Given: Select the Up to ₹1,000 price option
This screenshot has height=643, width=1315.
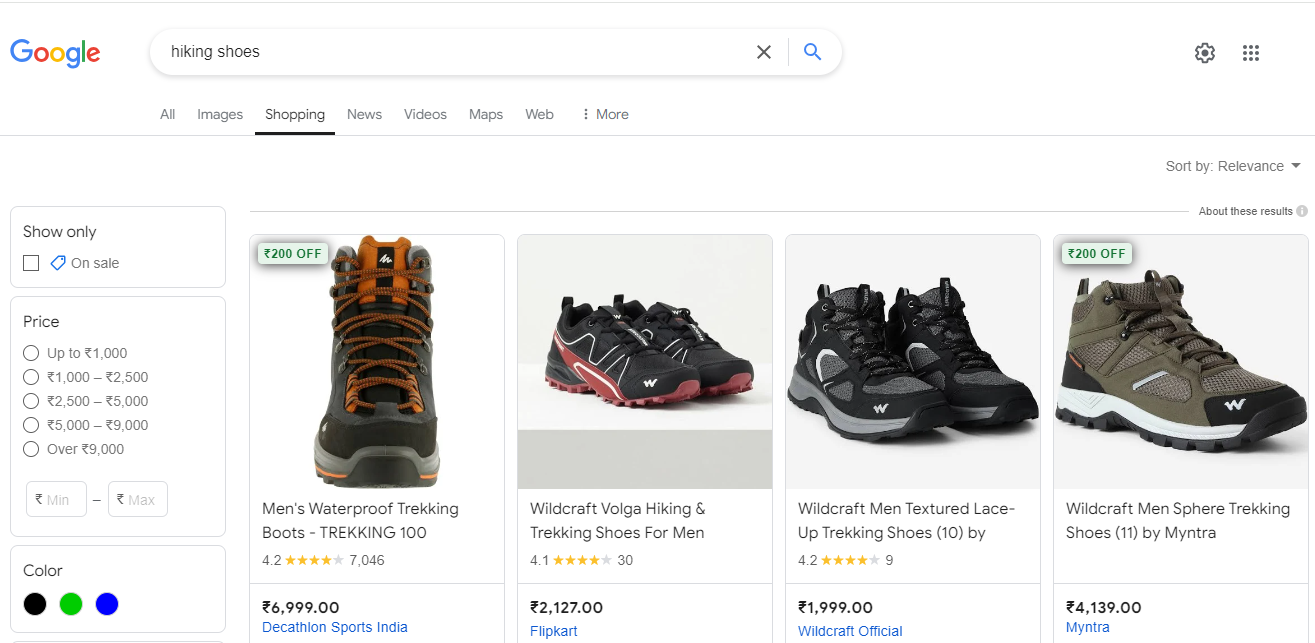Looking at the screenshot, I should [x=31, y=353].
